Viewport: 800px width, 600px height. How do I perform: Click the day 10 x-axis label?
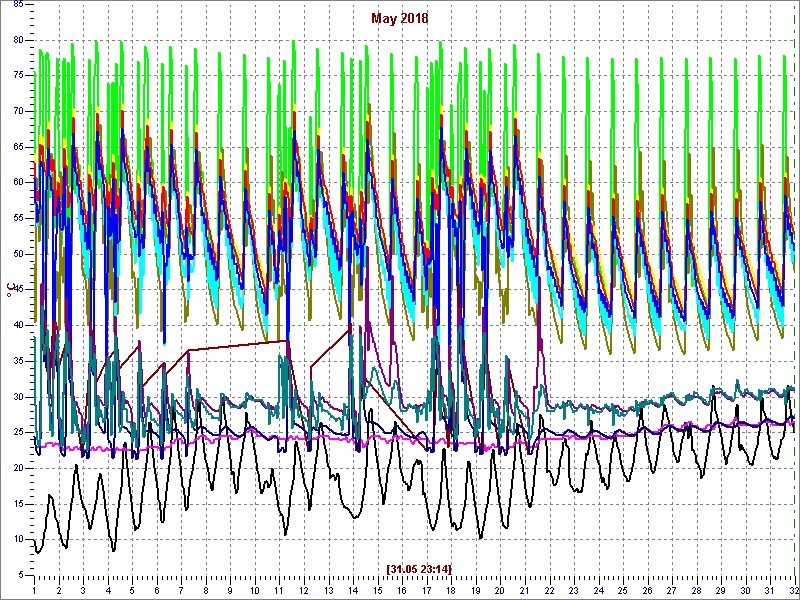point(255,589)
